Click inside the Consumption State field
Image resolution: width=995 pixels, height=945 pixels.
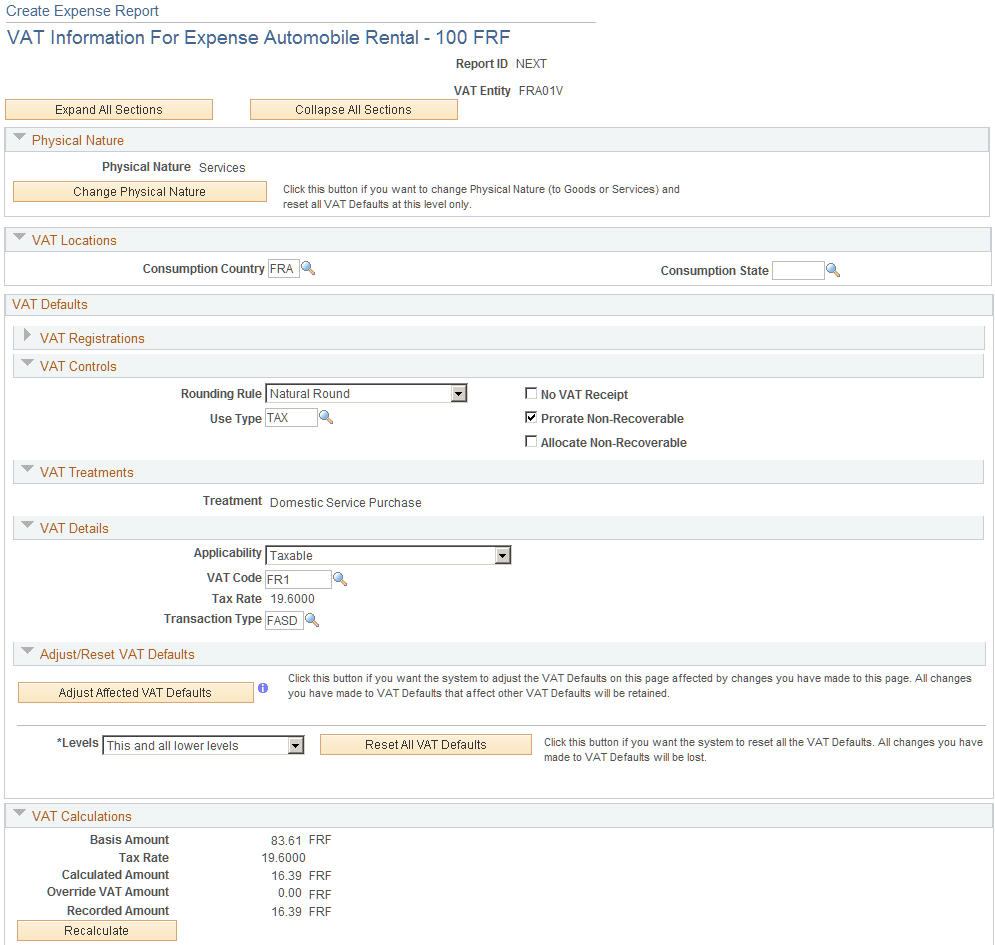coord(800,270)
